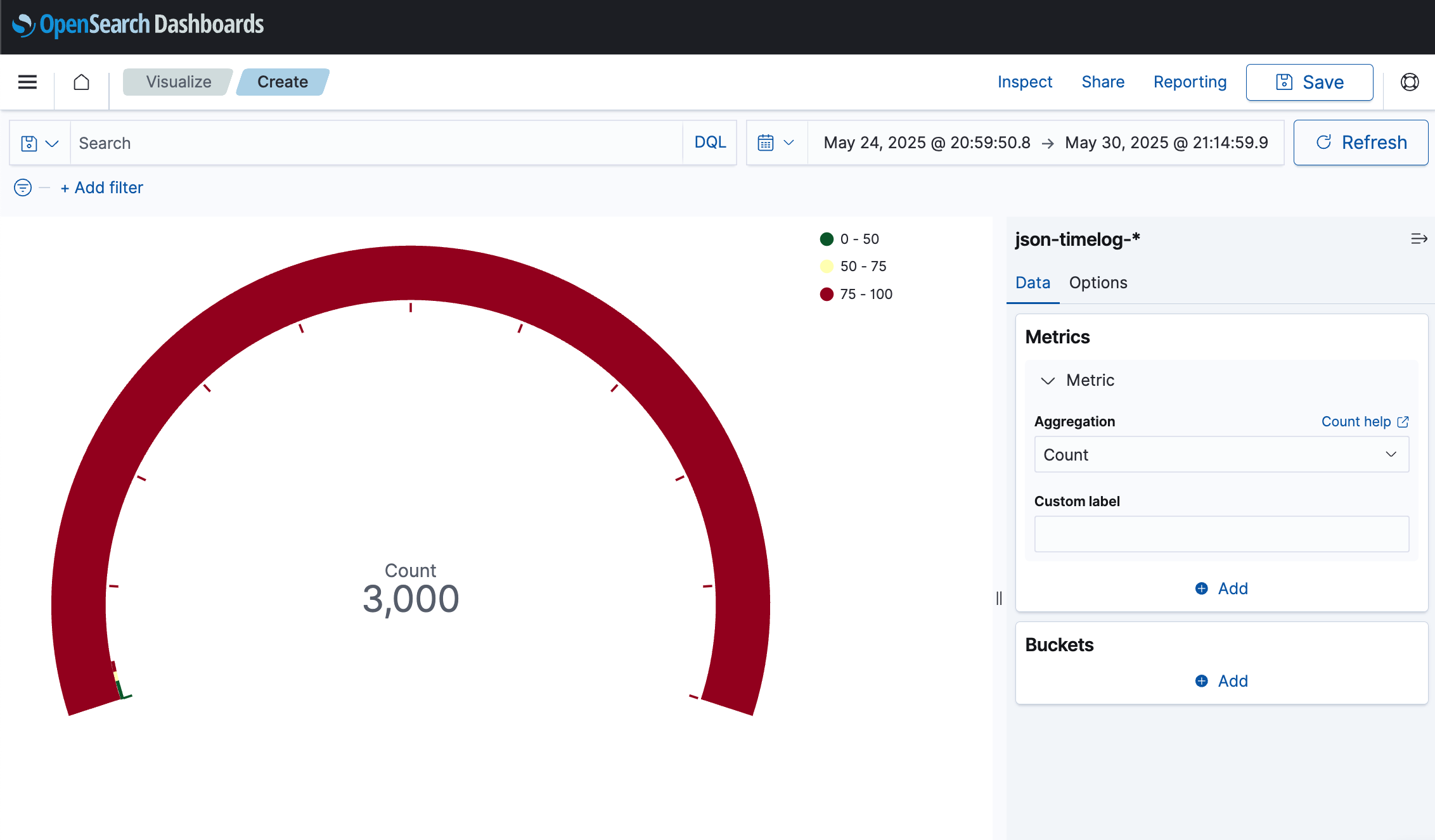1435x840 pixels.
Task: Open the filter options circle icon
Action: 23,188
